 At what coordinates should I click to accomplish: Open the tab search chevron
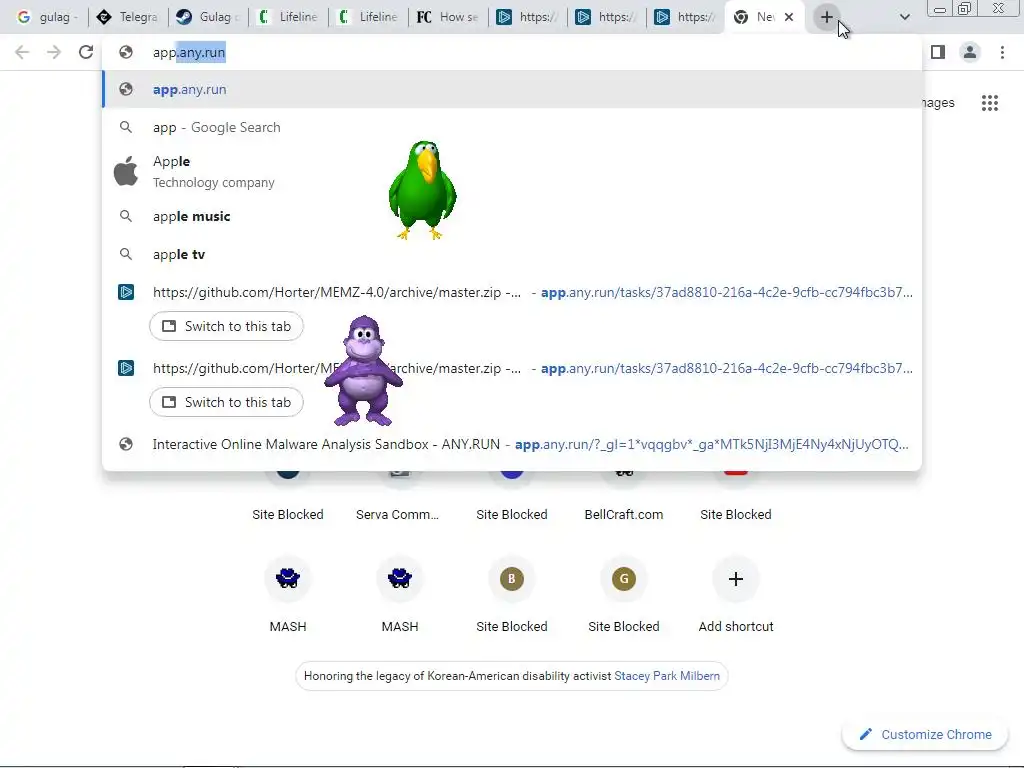tap(904, 18)
